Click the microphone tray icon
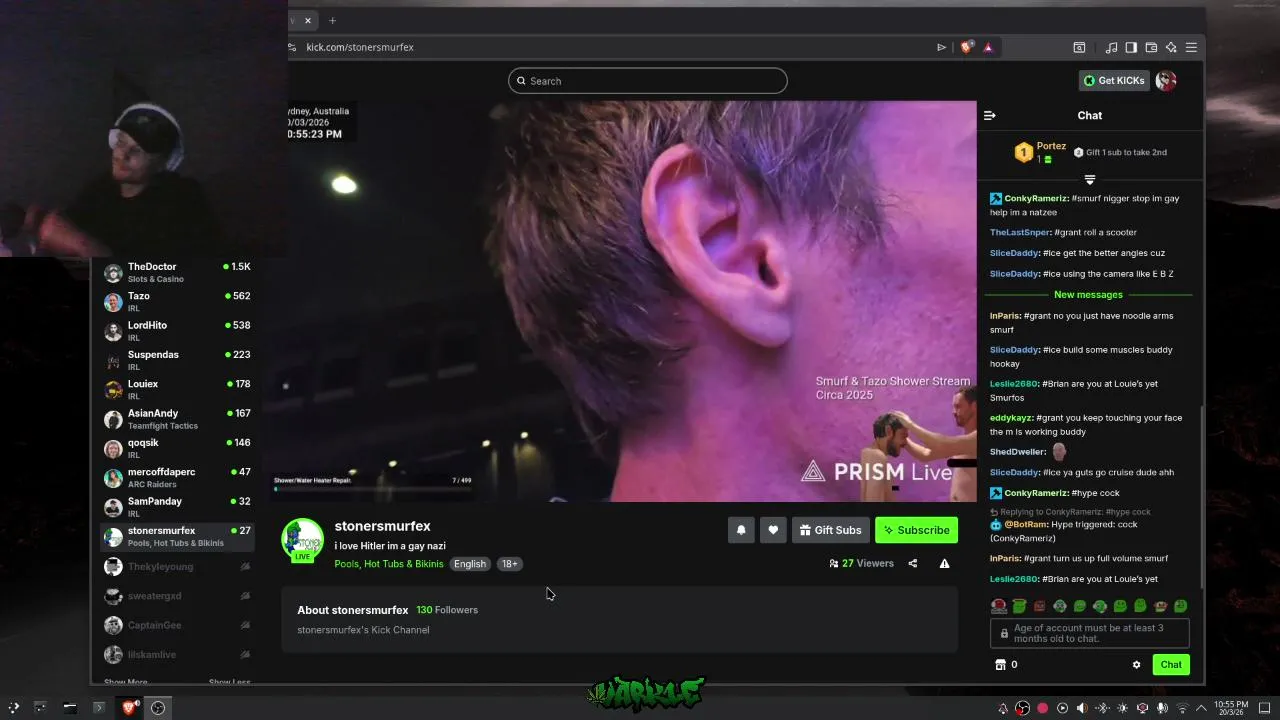The width and height of the screenshot is (1280, 720). click(1161, 708)
